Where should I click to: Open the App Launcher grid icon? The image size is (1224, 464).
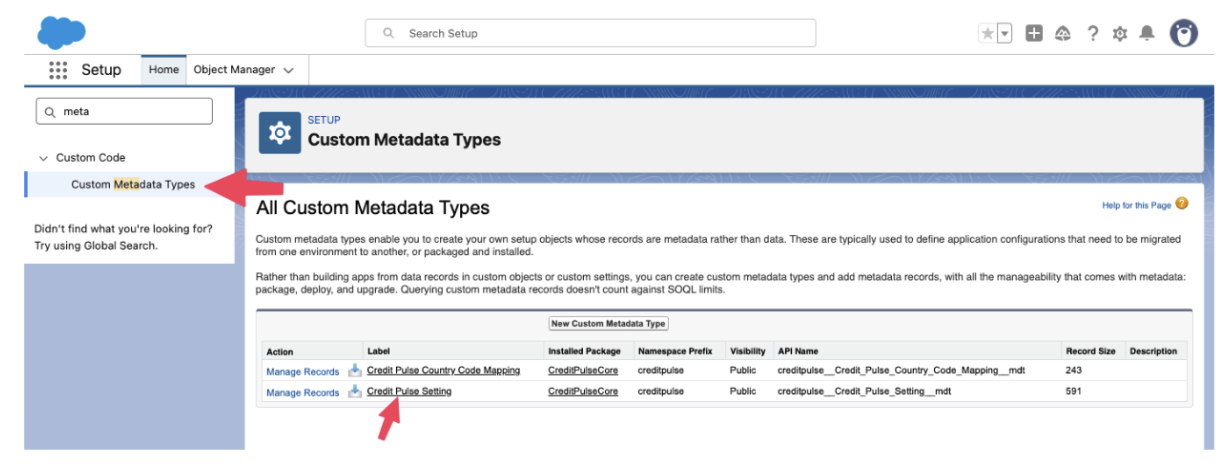pyautogui.click(x=57, y=70)
